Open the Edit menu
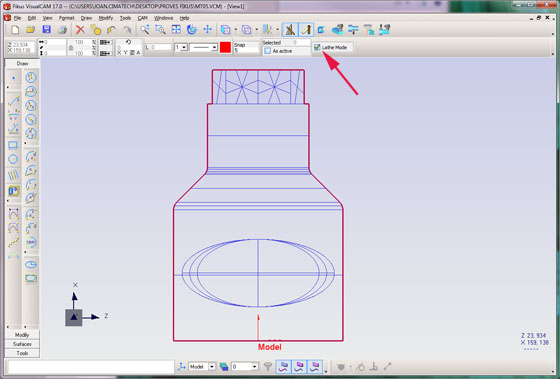The image size is (560, 379). click(x=32, y=18)
